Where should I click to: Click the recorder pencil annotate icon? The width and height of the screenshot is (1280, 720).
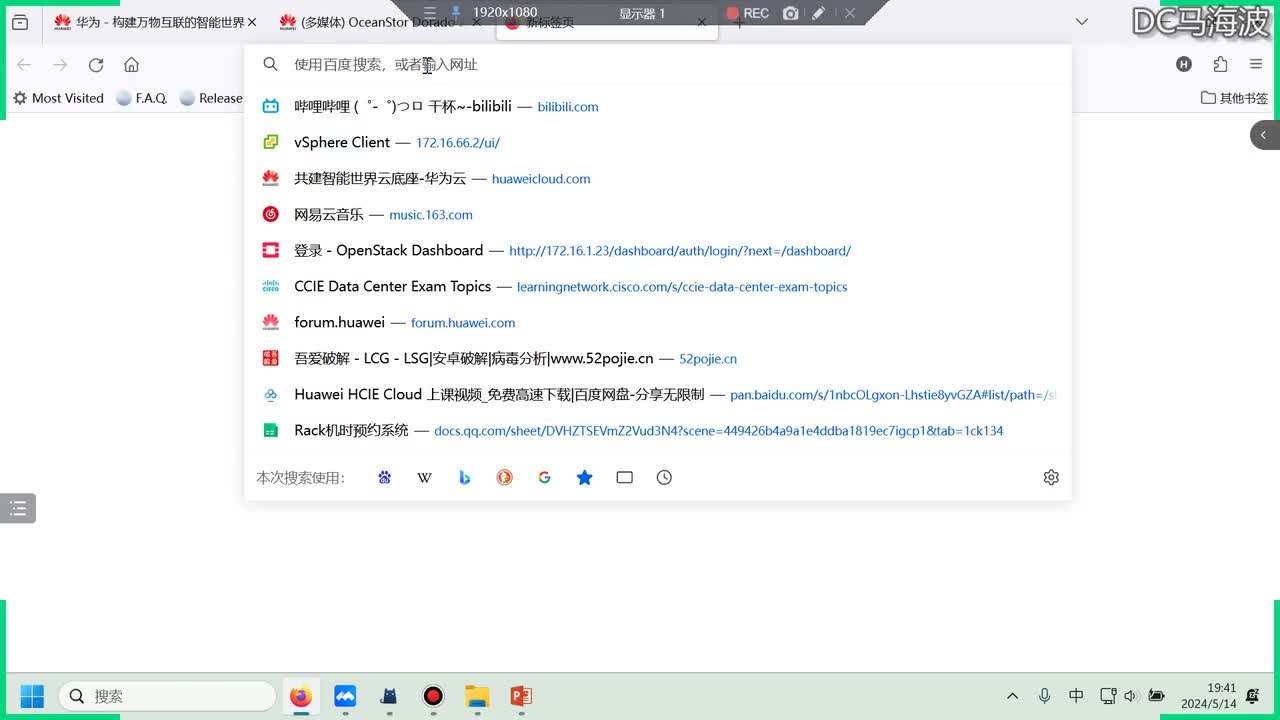click(819, 13)
